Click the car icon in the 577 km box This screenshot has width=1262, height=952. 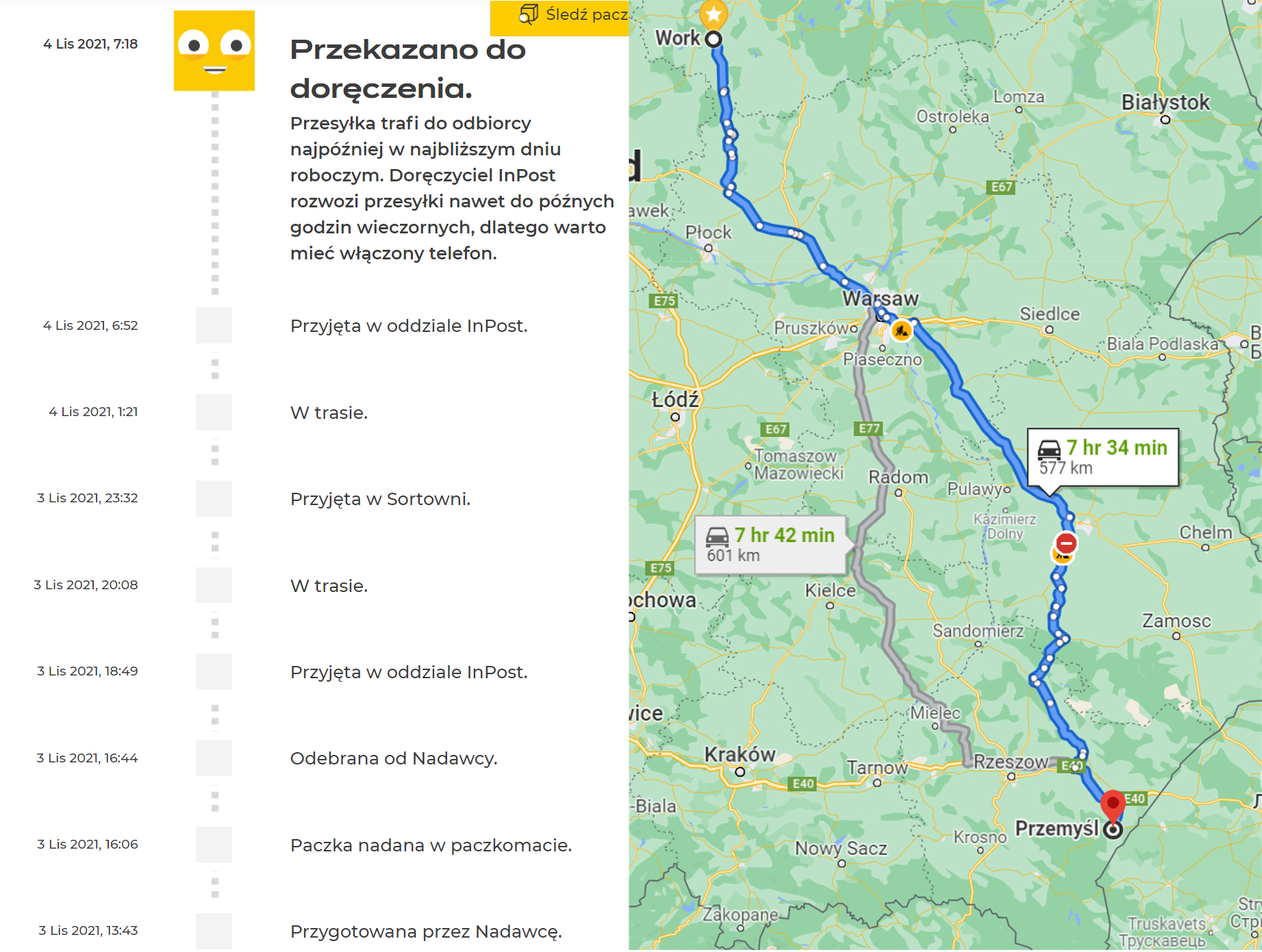point(1049,450)
